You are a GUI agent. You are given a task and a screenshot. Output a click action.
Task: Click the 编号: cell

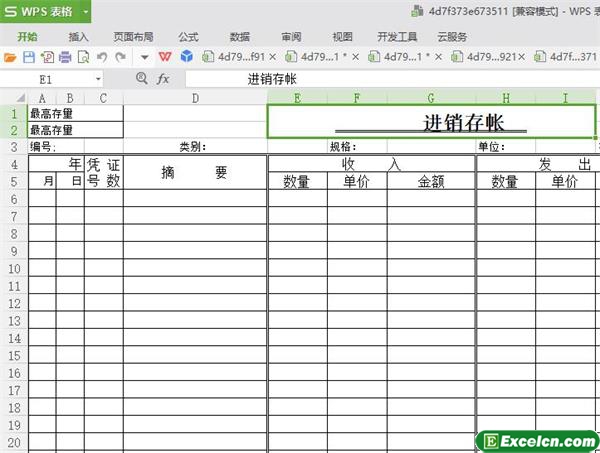point(56,147)
